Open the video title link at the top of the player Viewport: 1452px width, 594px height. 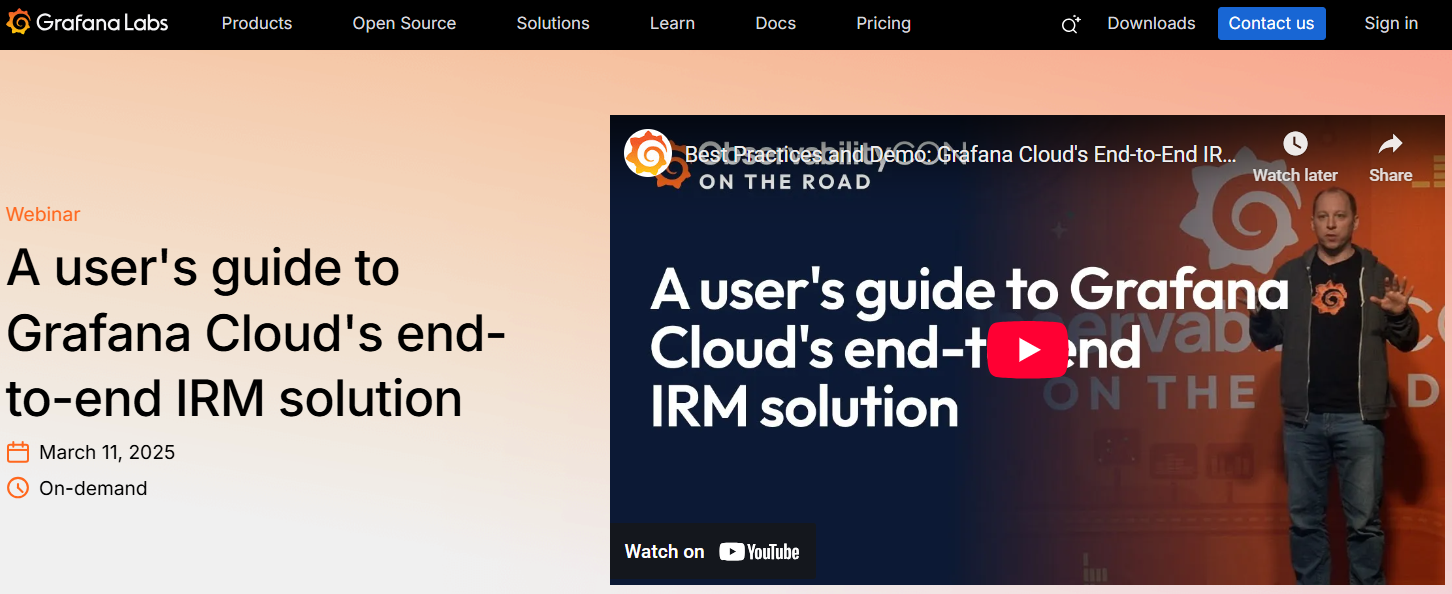tap(960, 155)
